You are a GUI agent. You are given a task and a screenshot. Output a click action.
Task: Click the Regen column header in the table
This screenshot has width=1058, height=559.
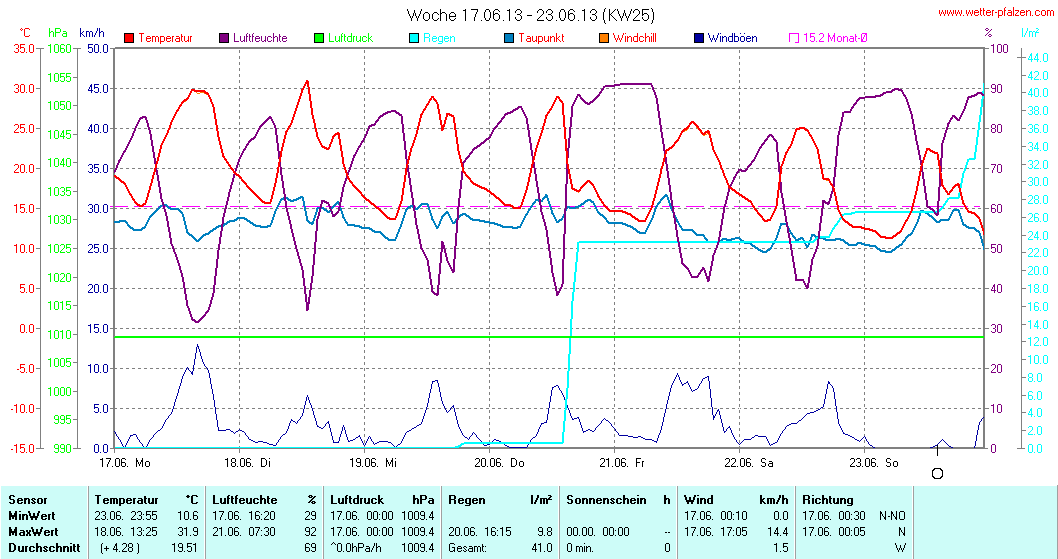(467, 500)
